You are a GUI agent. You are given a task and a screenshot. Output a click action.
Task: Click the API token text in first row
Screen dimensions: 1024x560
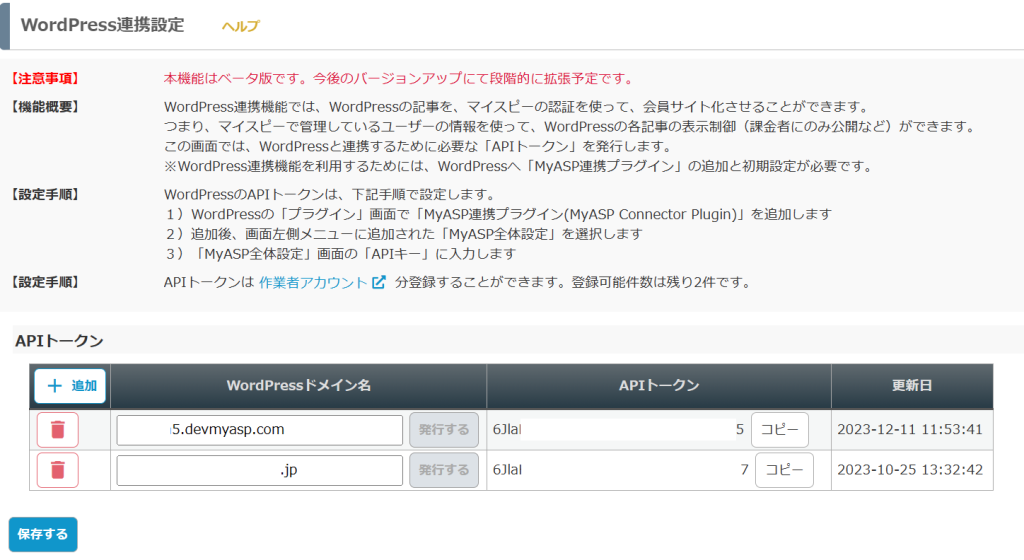(618, 430)
